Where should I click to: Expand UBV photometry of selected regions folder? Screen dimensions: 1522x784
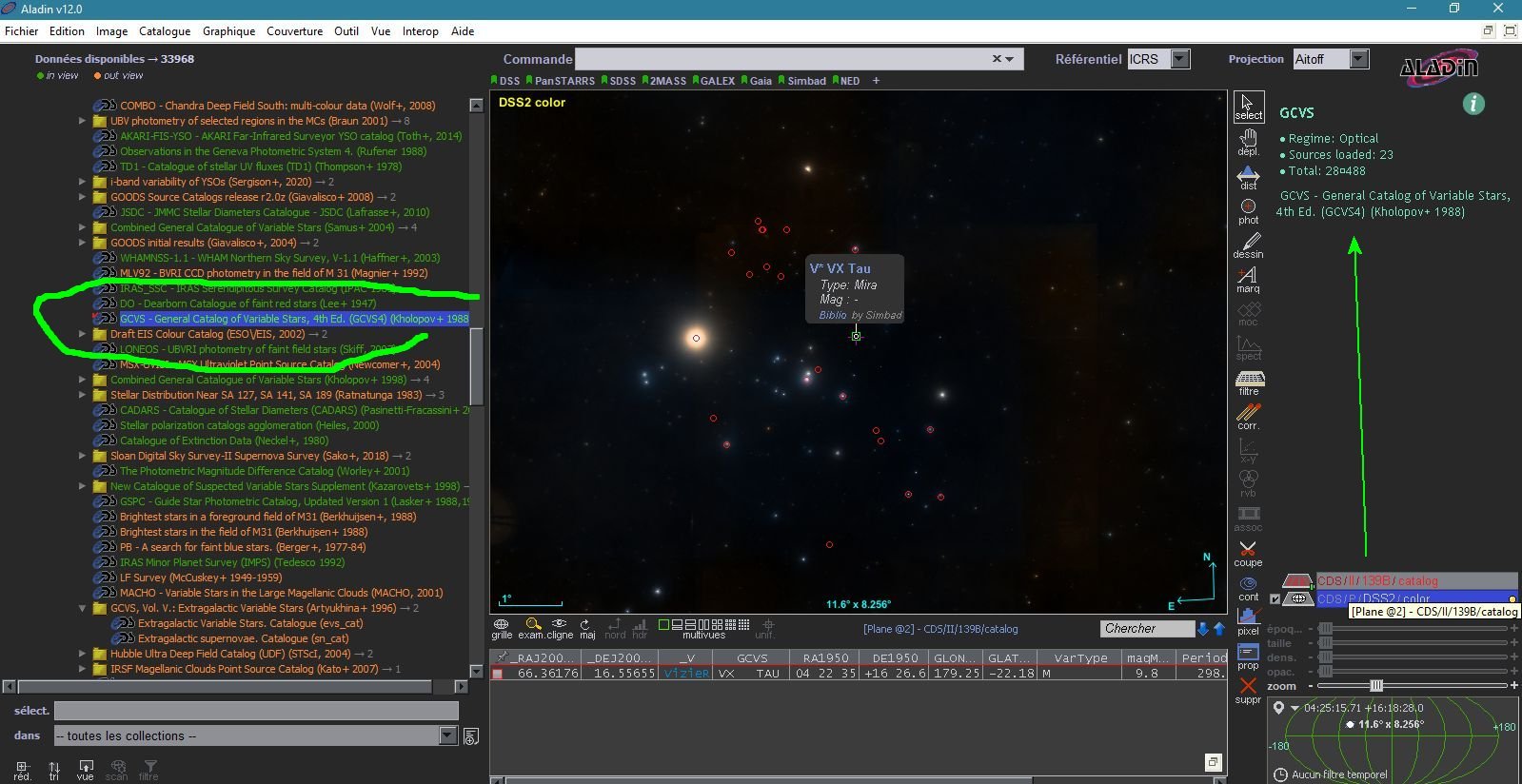82,121
